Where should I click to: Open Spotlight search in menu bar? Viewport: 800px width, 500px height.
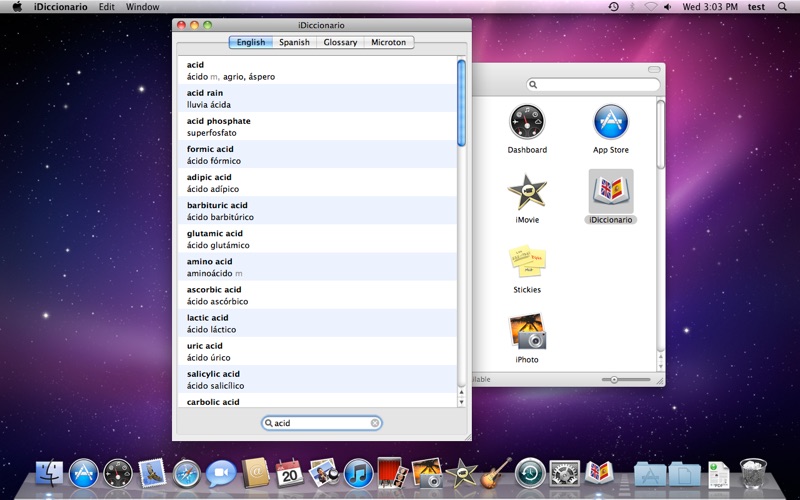(x=782, y=7)
